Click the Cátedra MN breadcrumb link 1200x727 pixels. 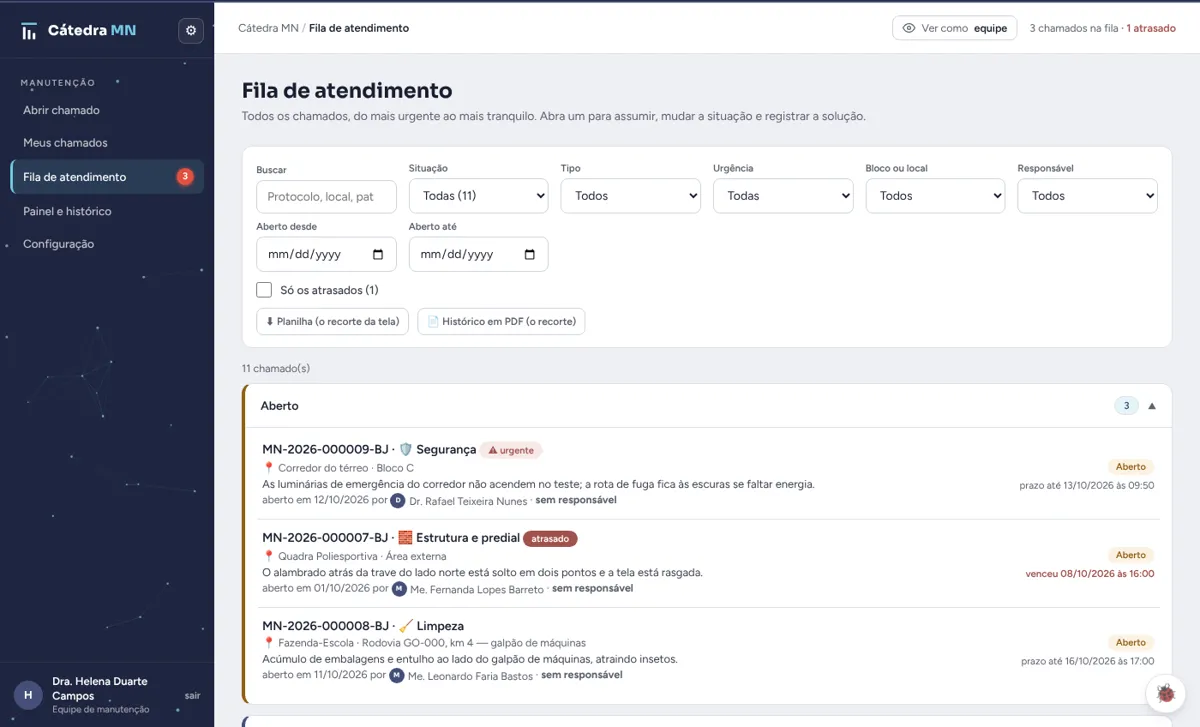pos(268,28)
